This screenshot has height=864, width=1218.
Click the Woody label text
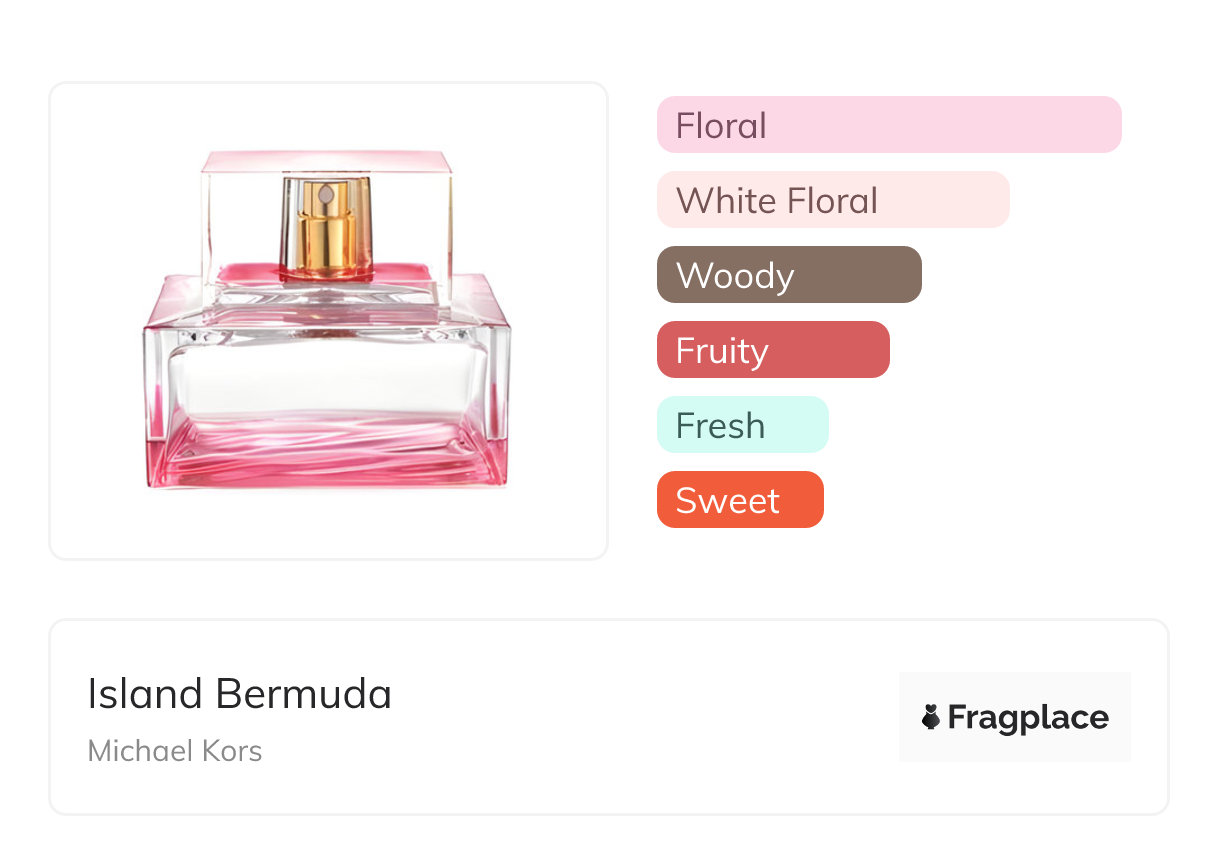(734, 276)
